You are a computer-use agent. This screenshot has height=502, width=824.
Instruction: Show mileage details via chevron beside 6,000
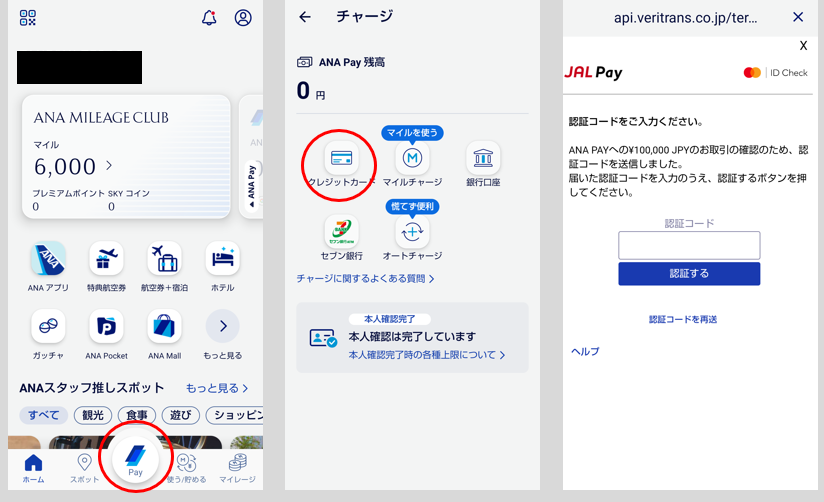(109, 166)
